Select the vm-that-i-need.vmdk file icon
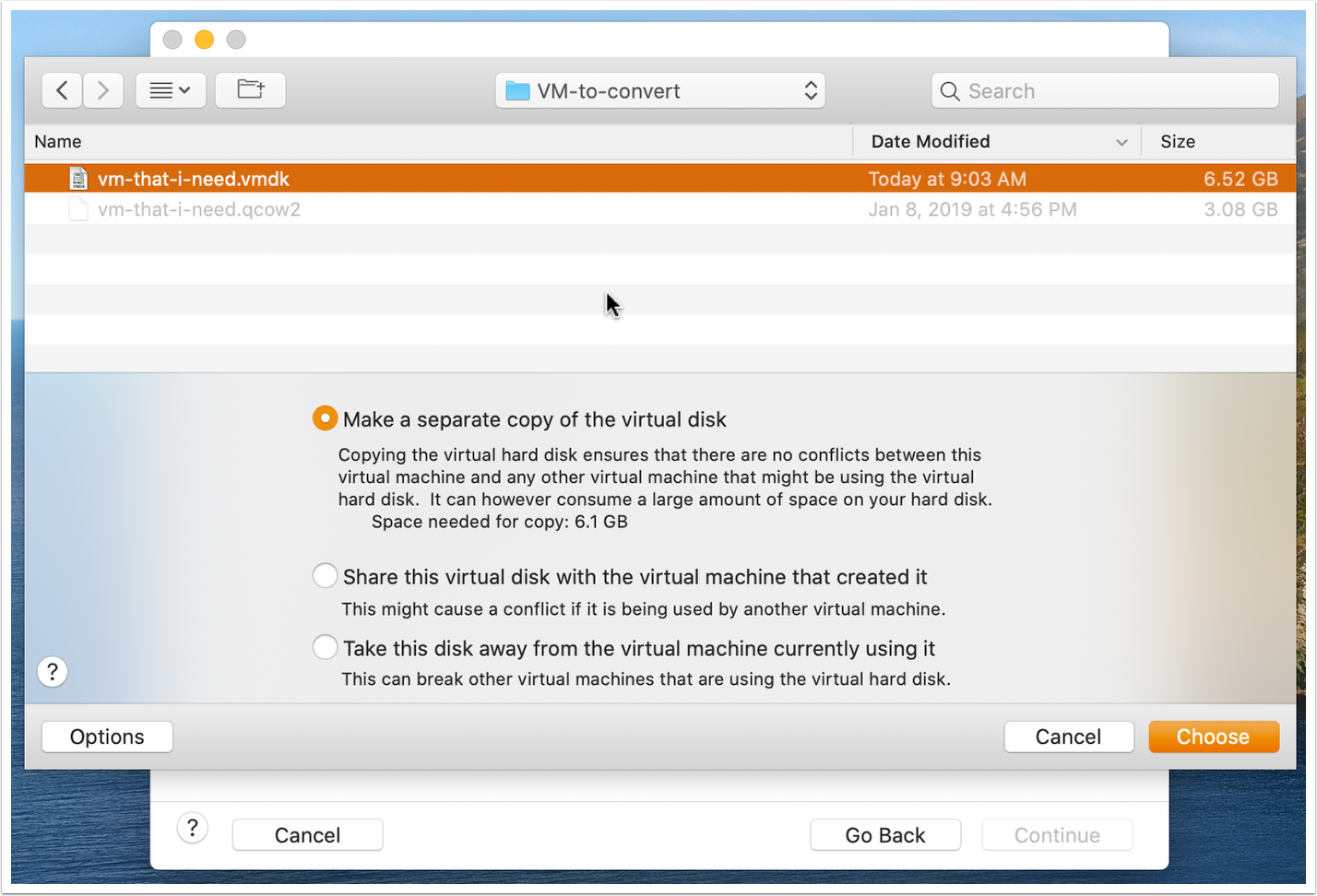Image resolution: width=1317 pixels, height=896 pixels. coord(79,179)
